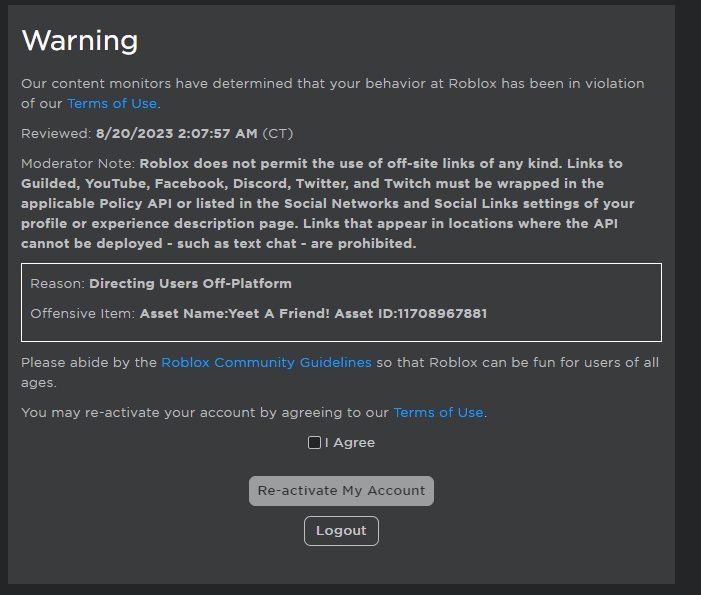The height and width of the screenshot is (595, 701).
Task: Open Terms of Use link in first paragraph
Action: pyautogui.click(x=112, y=103)
